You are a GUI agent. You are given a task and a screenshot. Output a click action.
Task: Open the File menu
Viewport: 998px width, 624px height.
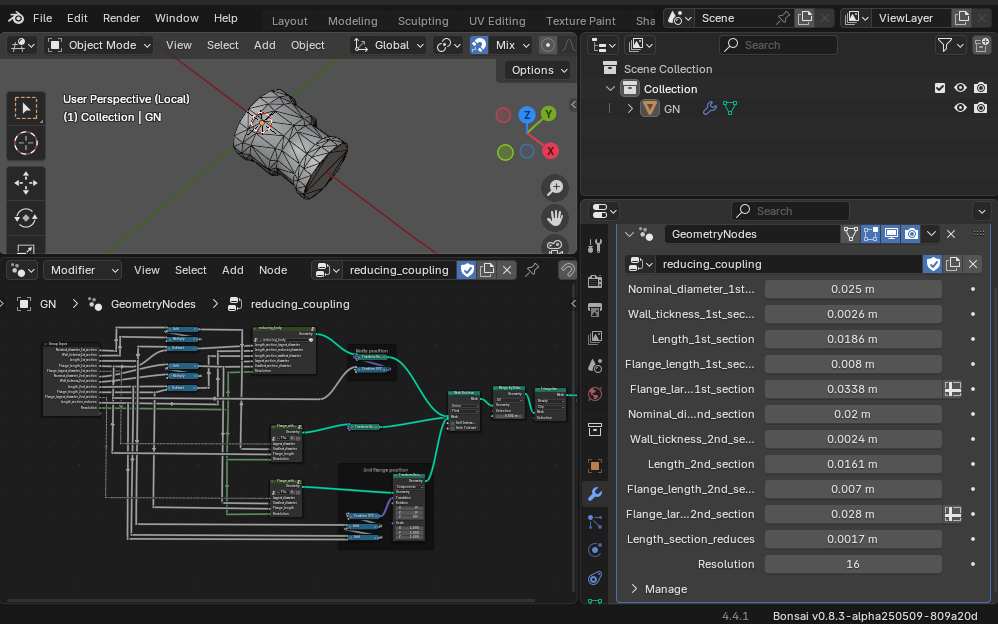coord(42,18)
